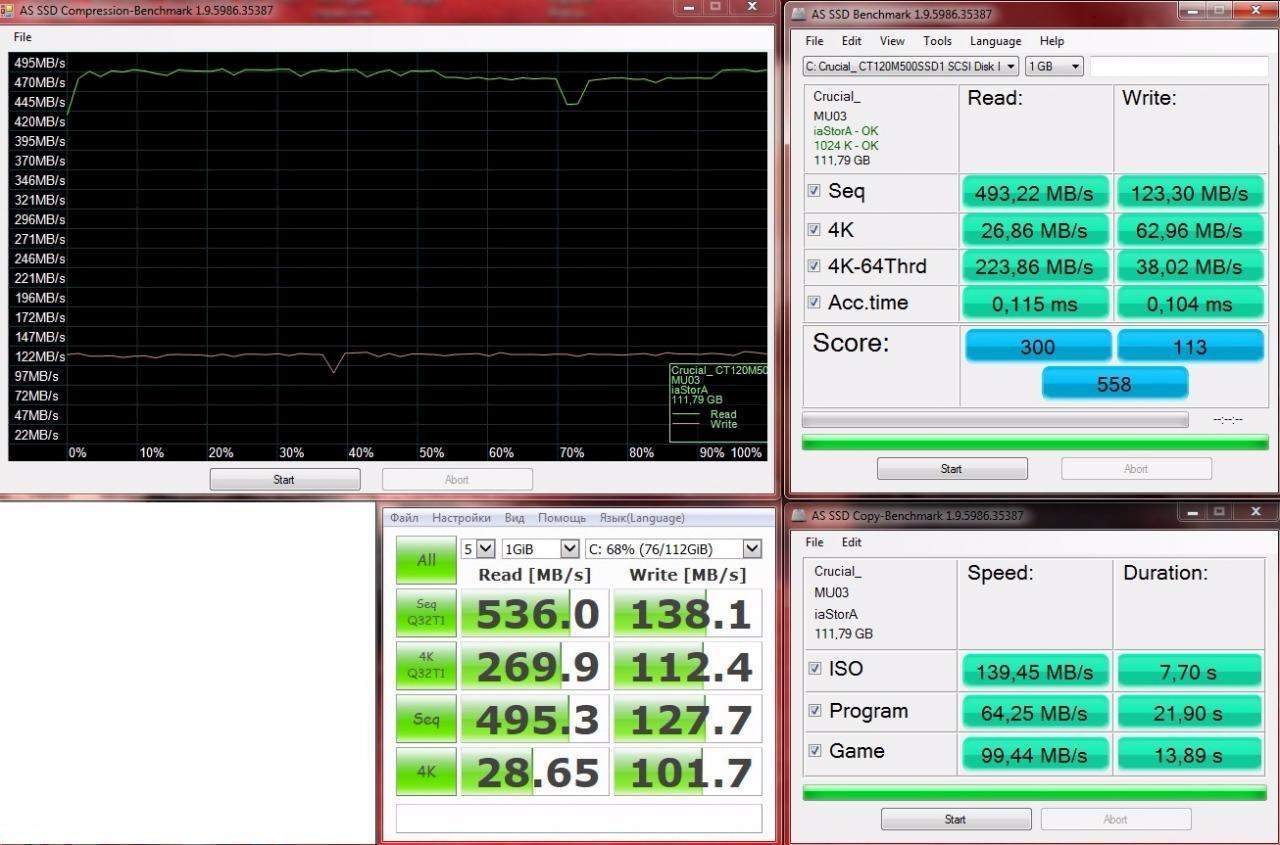The height and width of the screenshot is (845, 1280).
Task: Toggle the ISO copy test checkbox
Action: tap(815, 668)
